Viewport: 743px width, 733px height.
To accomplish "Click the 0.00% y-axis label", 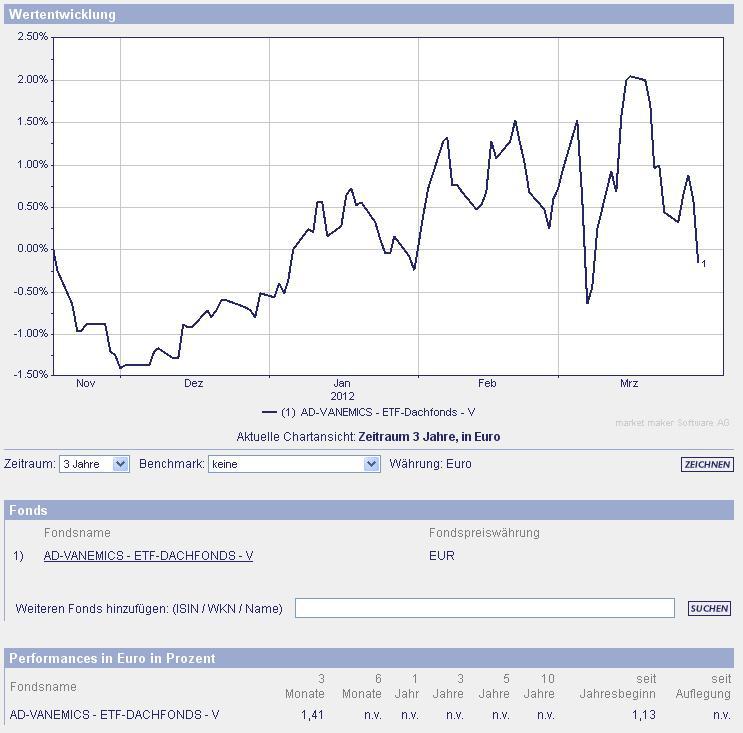I will [33, 249].
